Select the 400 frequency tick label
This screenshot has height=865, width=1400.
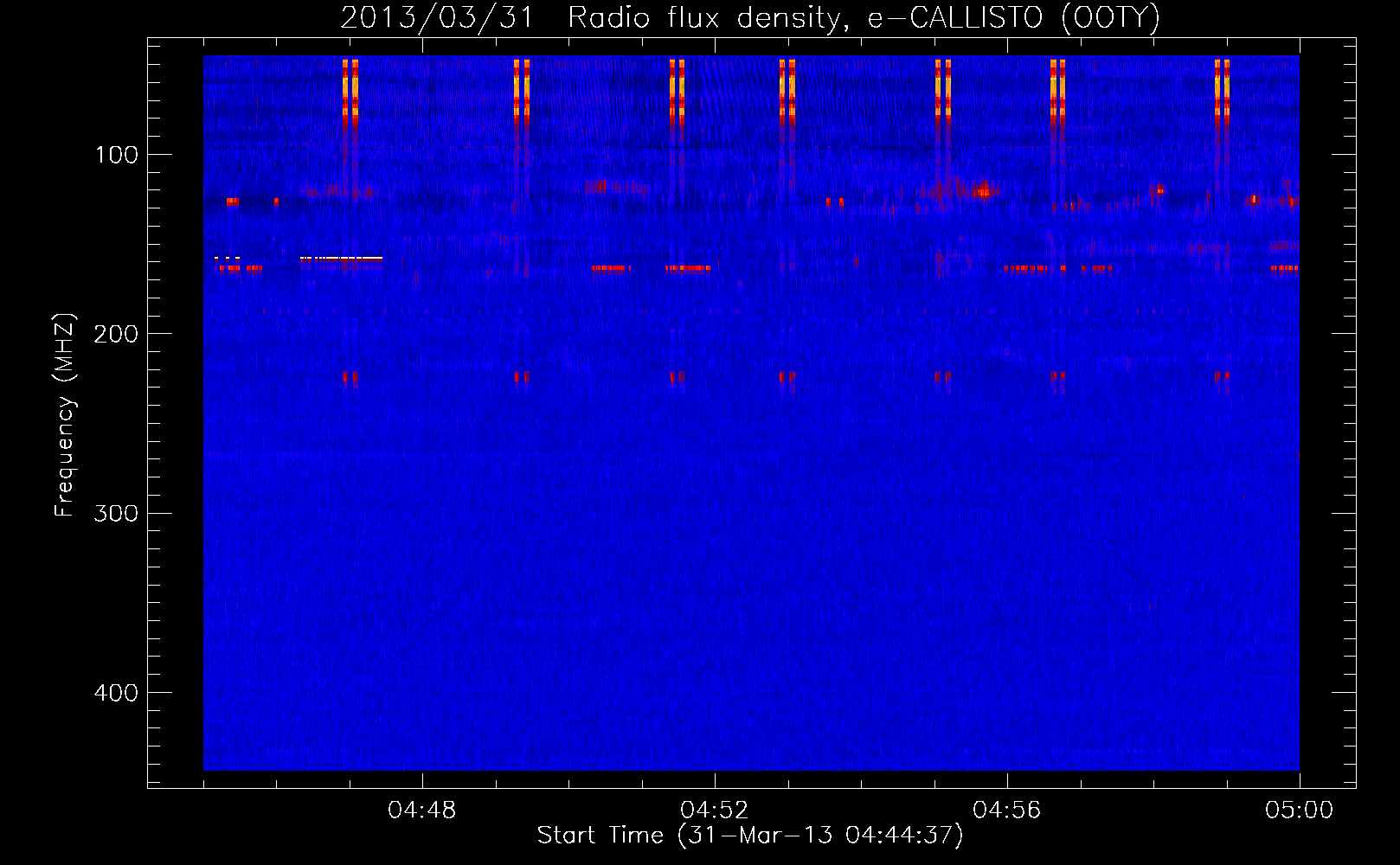[x=117, y=693]
